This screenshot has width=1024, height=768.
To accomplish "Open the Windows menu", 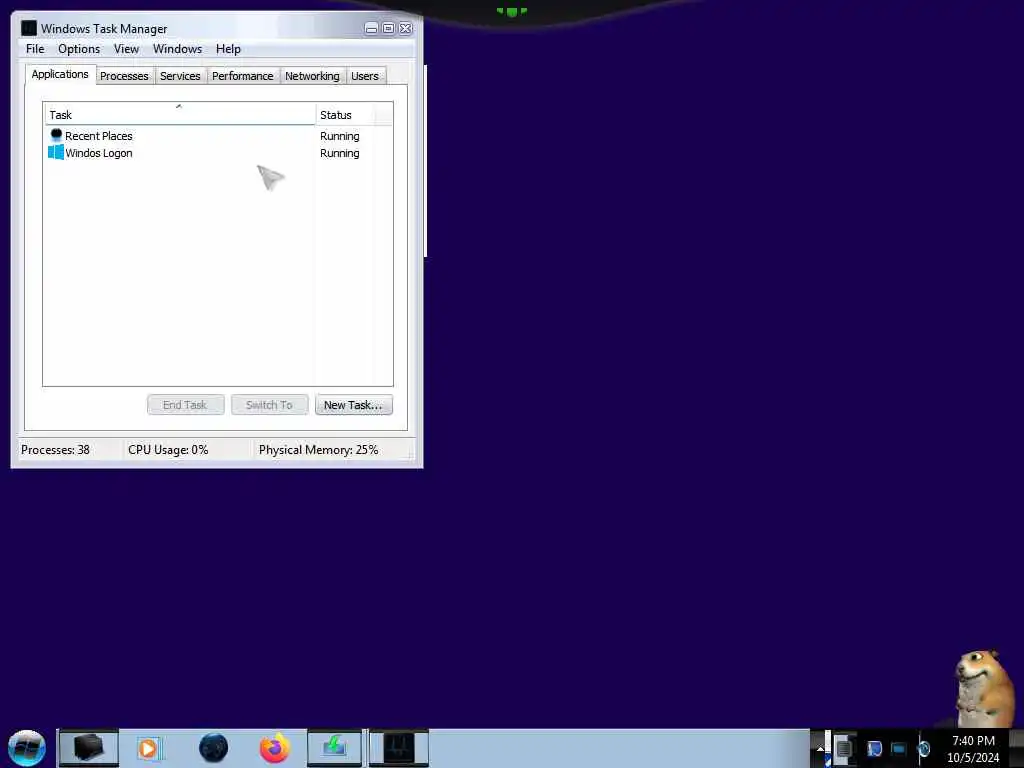I will (178, 49).
